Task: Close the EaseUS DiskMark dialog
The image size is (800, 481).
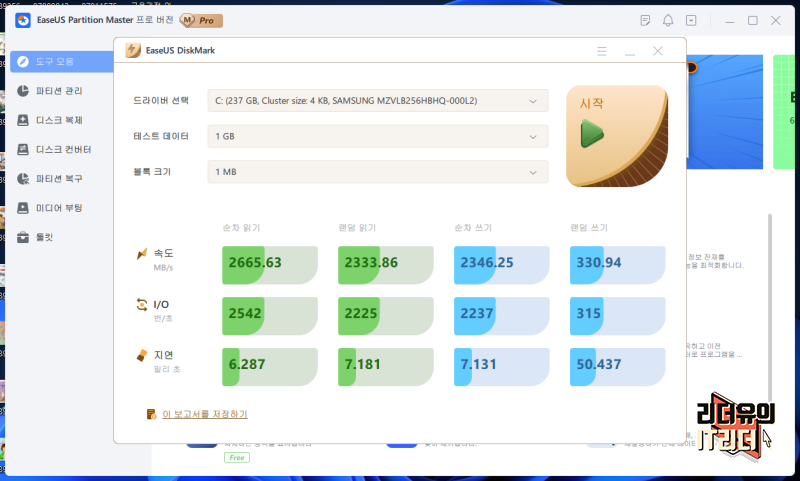Action: (658, 50)
